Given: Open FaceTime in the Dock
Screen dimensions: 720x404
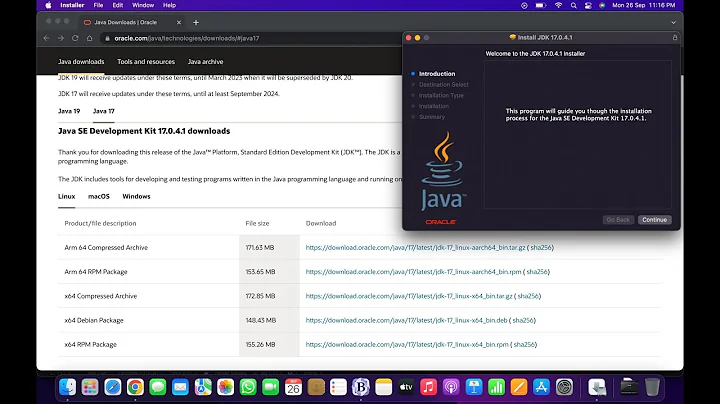Looking at the screenshot, I should click(x=270, y=387).
